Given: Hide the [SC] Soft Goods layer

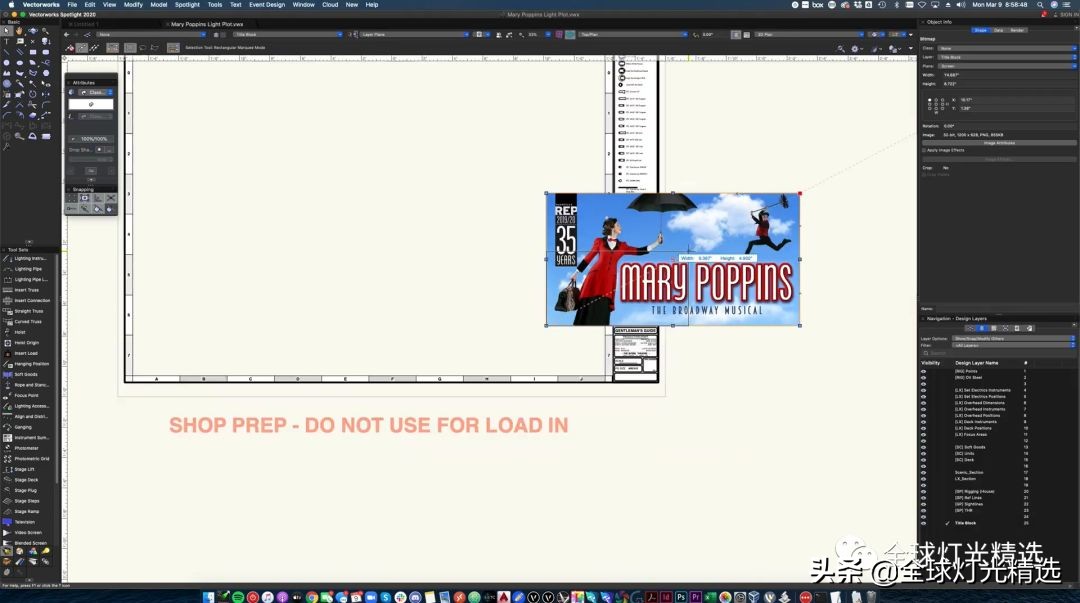Looking at the screenshot, I should 924,447.
